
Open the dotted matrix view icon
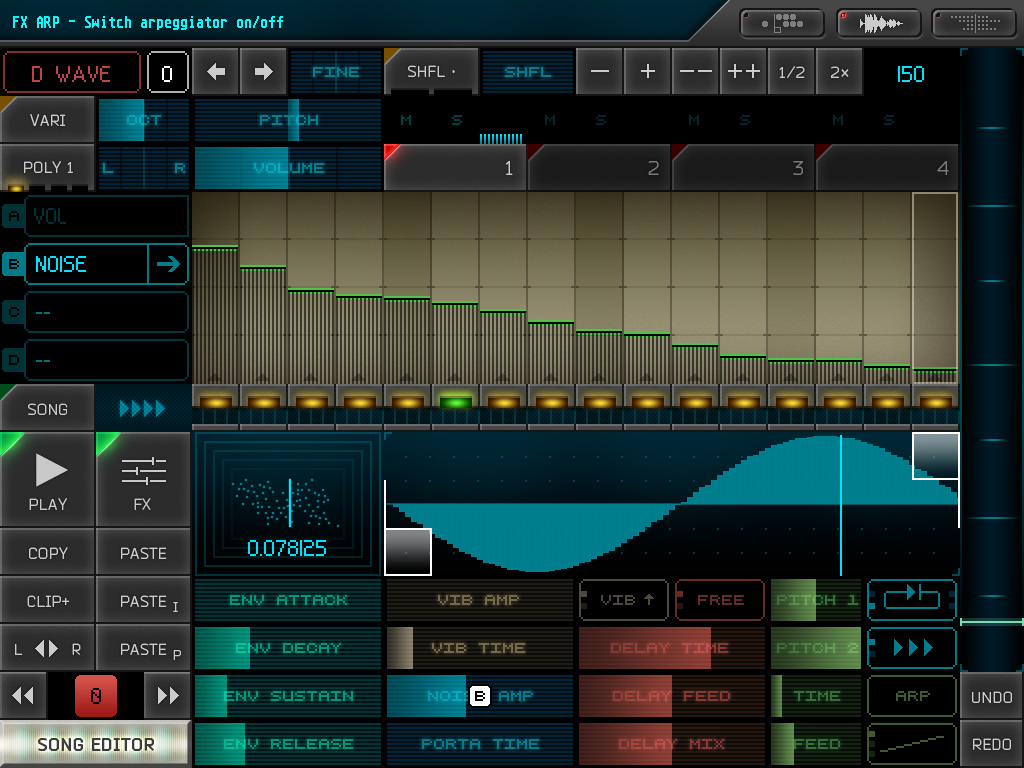pyautogui.click(x=974, y=24)
